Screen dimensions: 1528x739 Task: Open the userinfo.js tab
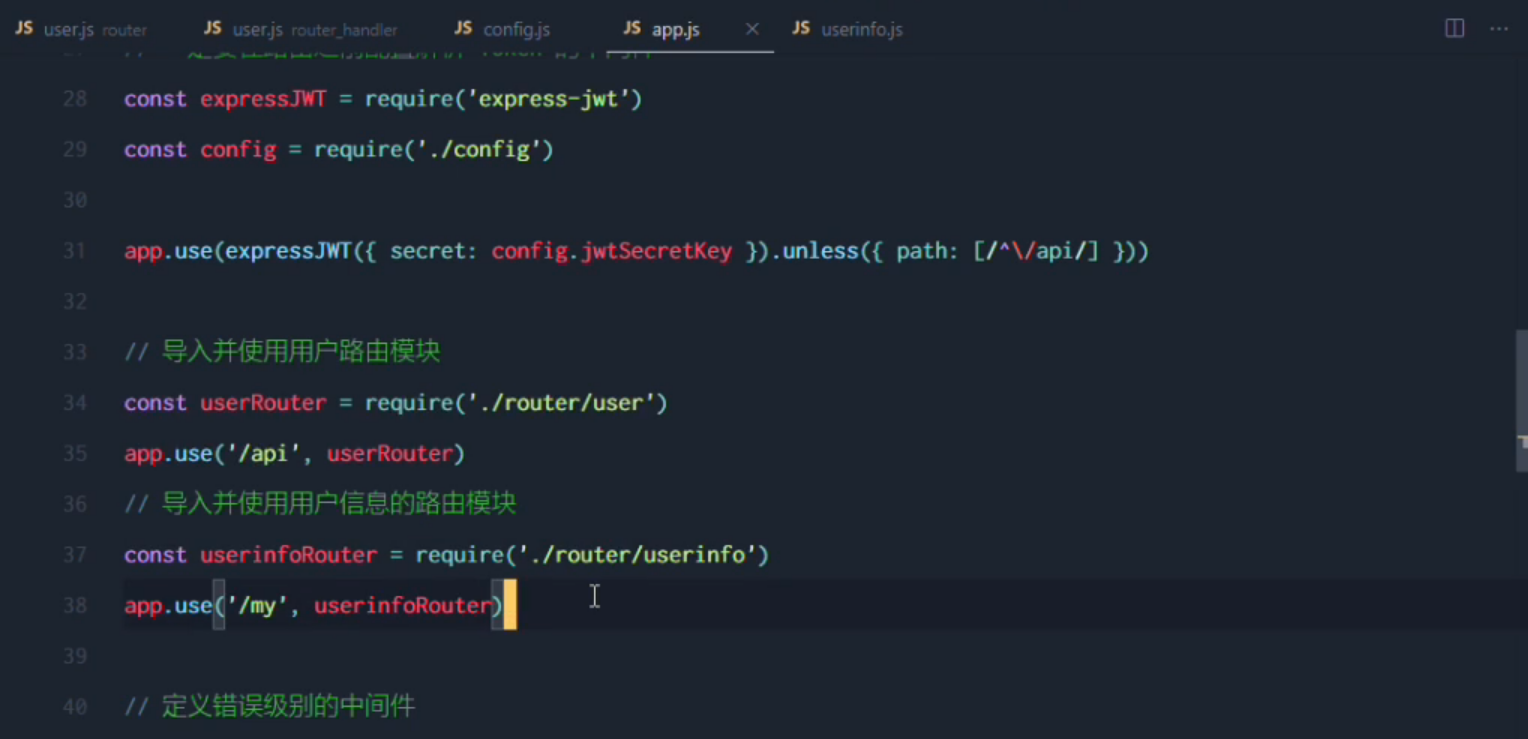pos(848,29)
